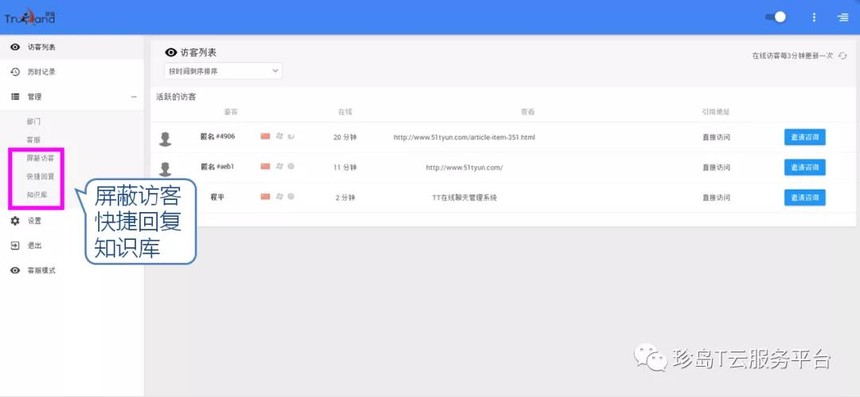860x397 pixels.
Task: Click the 退出 exit icon in sidebar
Action: 15,246
